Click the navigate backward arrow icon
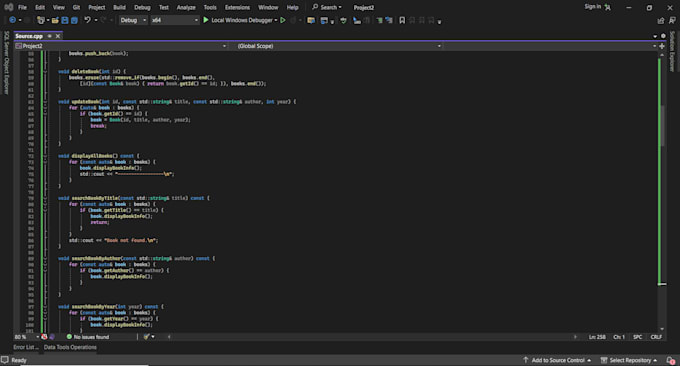680x366 pixels. point(12,20)
